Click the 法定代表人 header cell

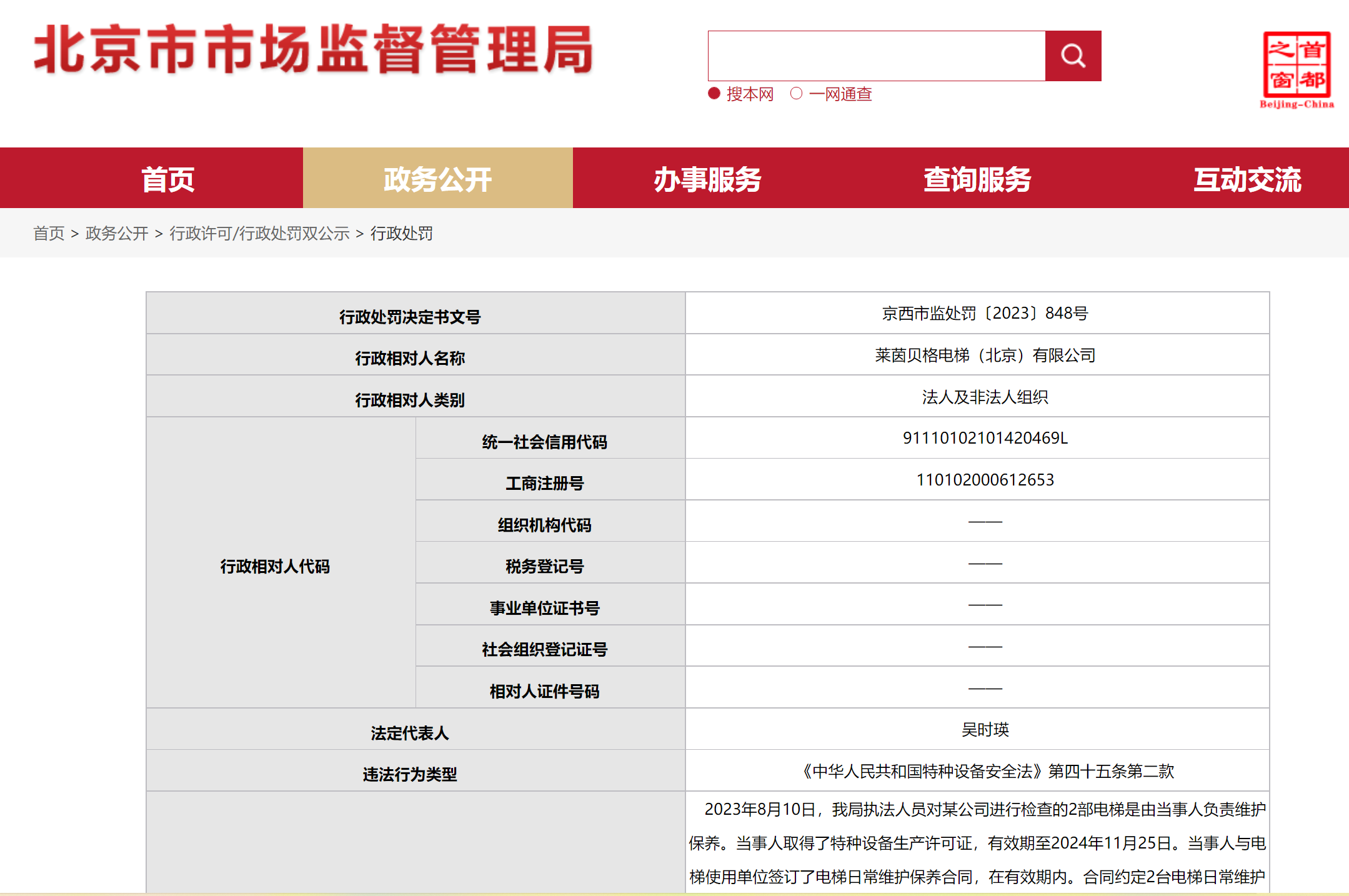pos(416,729)
